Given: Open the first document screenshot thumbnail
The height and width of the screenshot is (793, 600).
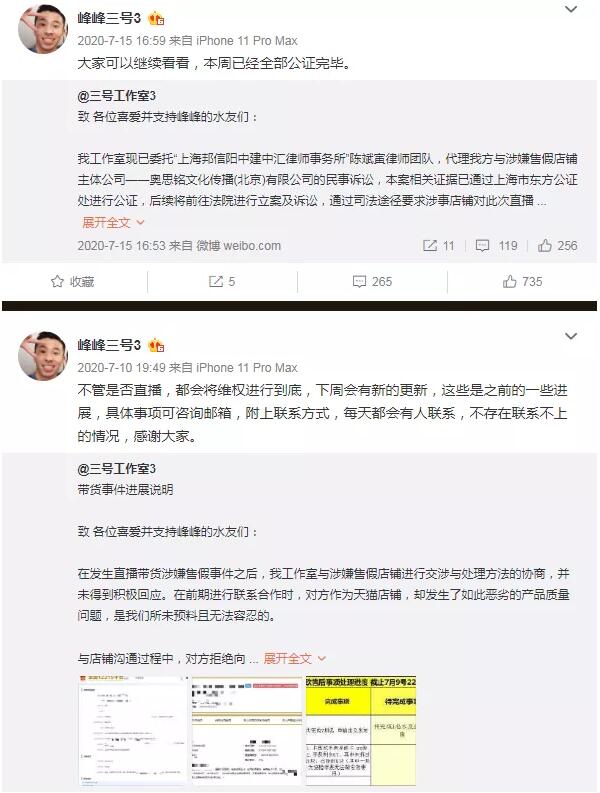Looking at the screenshot, I should point(133,731).
